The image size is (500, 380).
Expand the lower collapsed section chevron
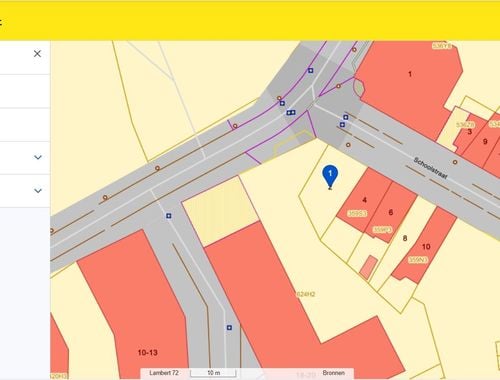pyautogui.click(x=38, y=191)
